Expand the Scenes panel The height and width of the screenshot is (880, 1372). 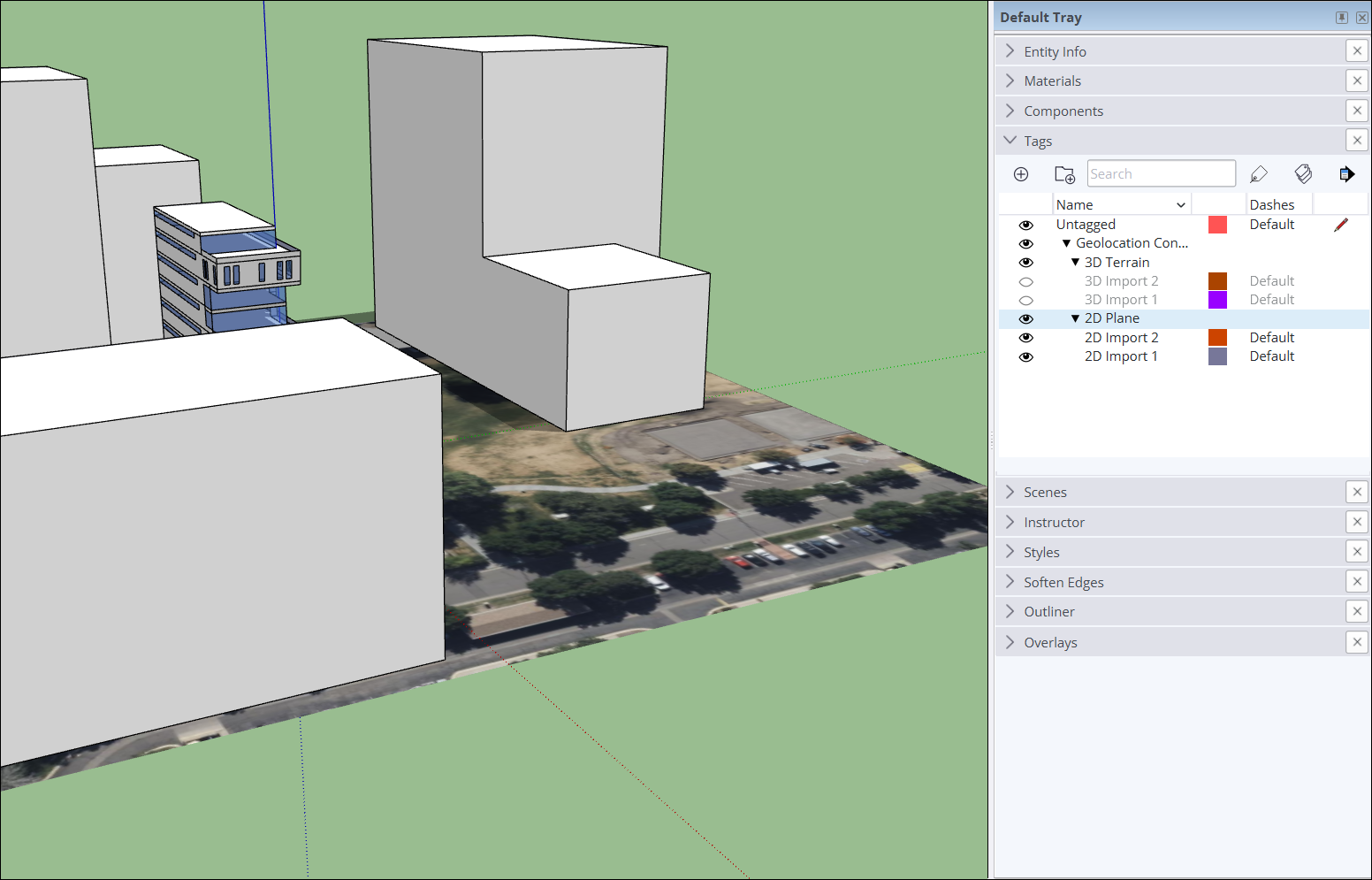click(x=1009, y=492)
